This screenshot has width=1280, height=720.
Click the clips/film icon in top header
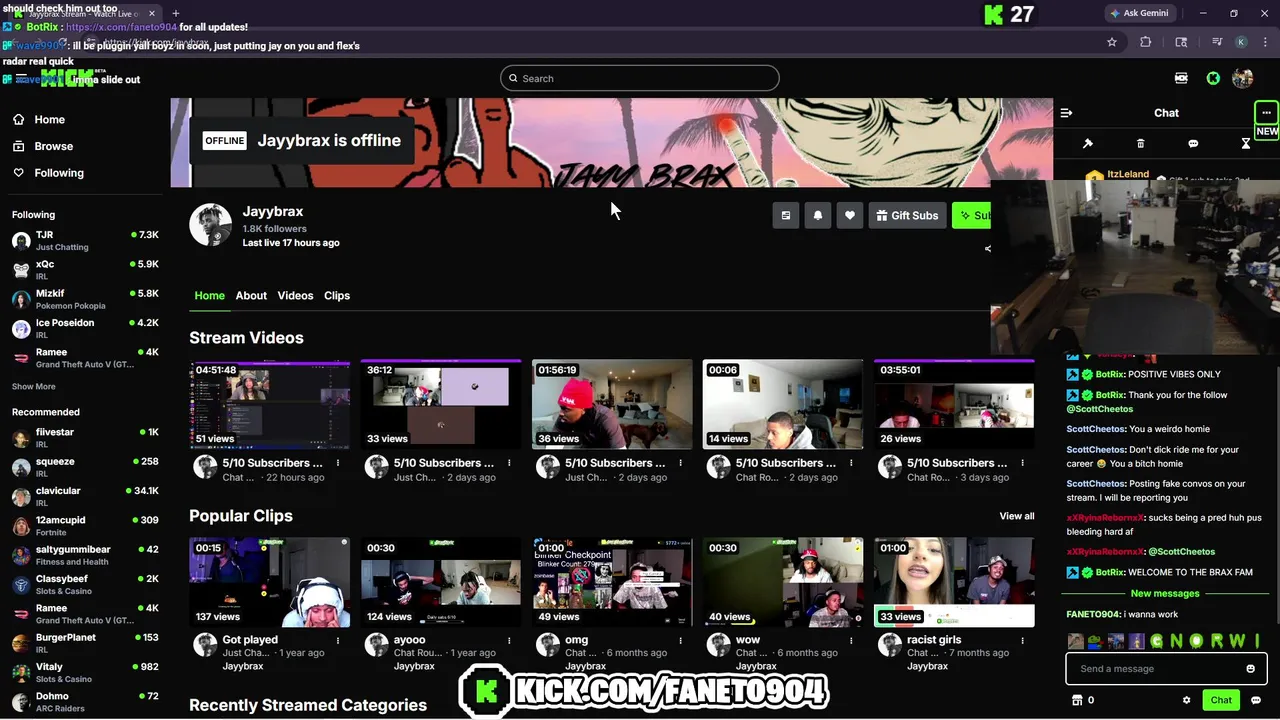pos(1181,78)
